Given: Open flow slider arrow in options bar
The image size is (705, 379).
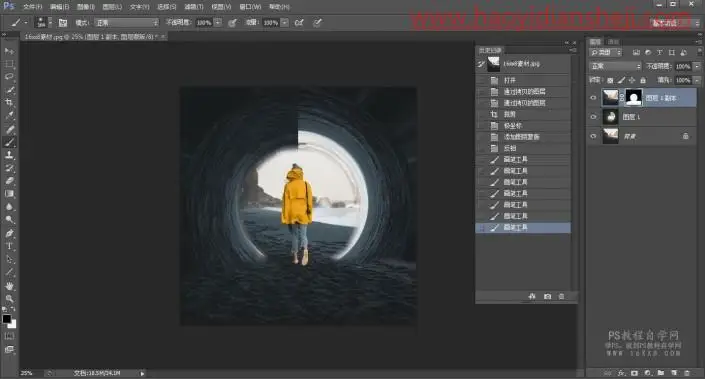Looking at the screenshot, I should click(x=285, y=22).
